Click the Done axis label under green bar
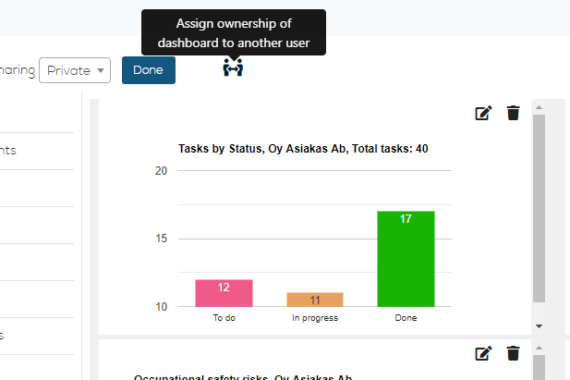Viewport: 570px width, 380px height. pyautogui.click(x=406, y=318)
